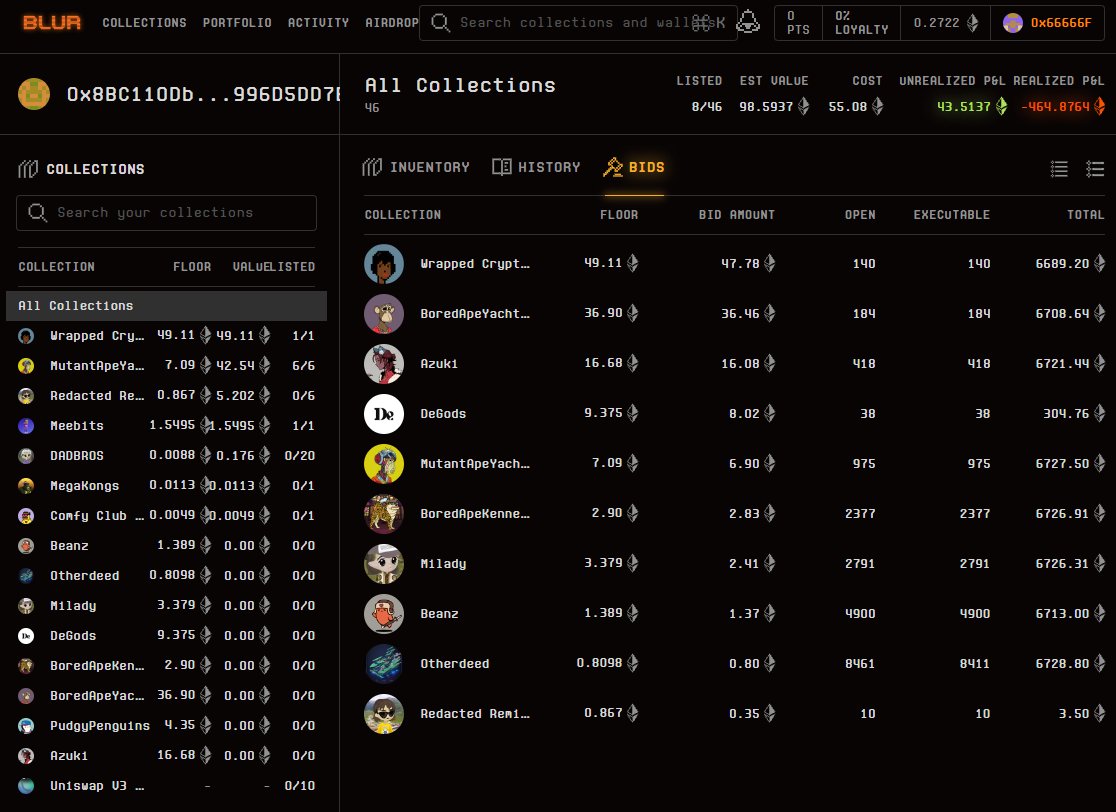The height and width of the screenshot is (812, 1116).
Task: Click the Comfy Club icon in sidebar
Action: coord(26,516)
